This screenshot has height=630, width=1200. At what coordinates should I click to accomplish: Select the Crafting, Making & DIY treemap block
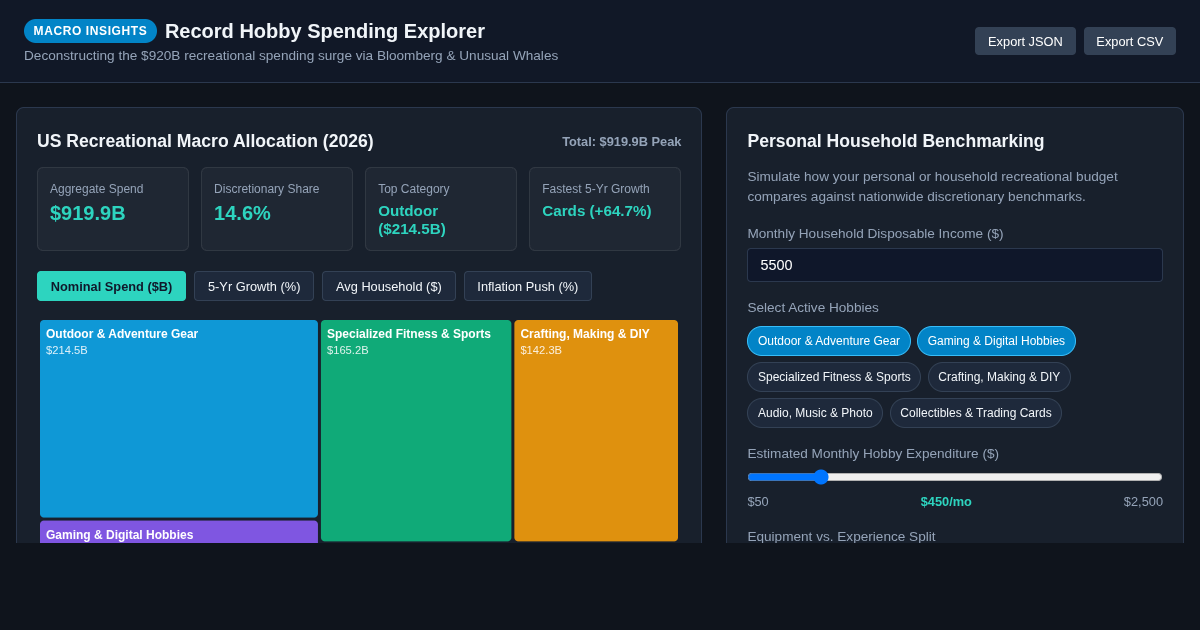pyautogui.click(x=596, y=431)
